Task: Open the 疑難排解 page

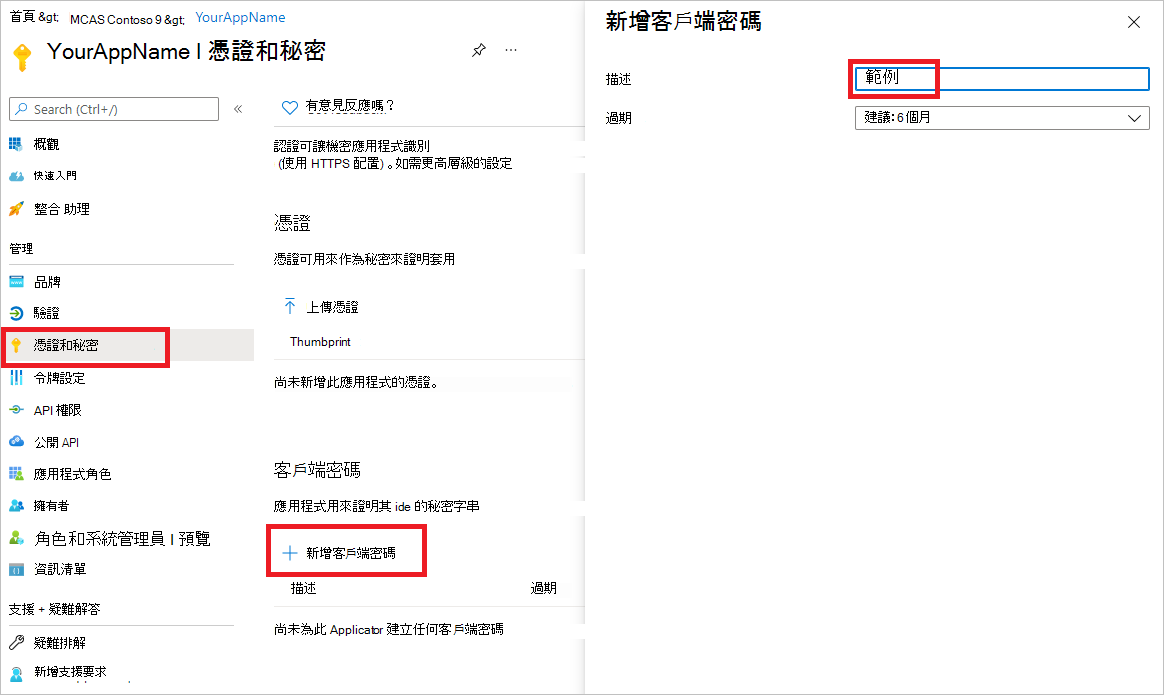Action: pyautogui.click(x=59, y=643)
